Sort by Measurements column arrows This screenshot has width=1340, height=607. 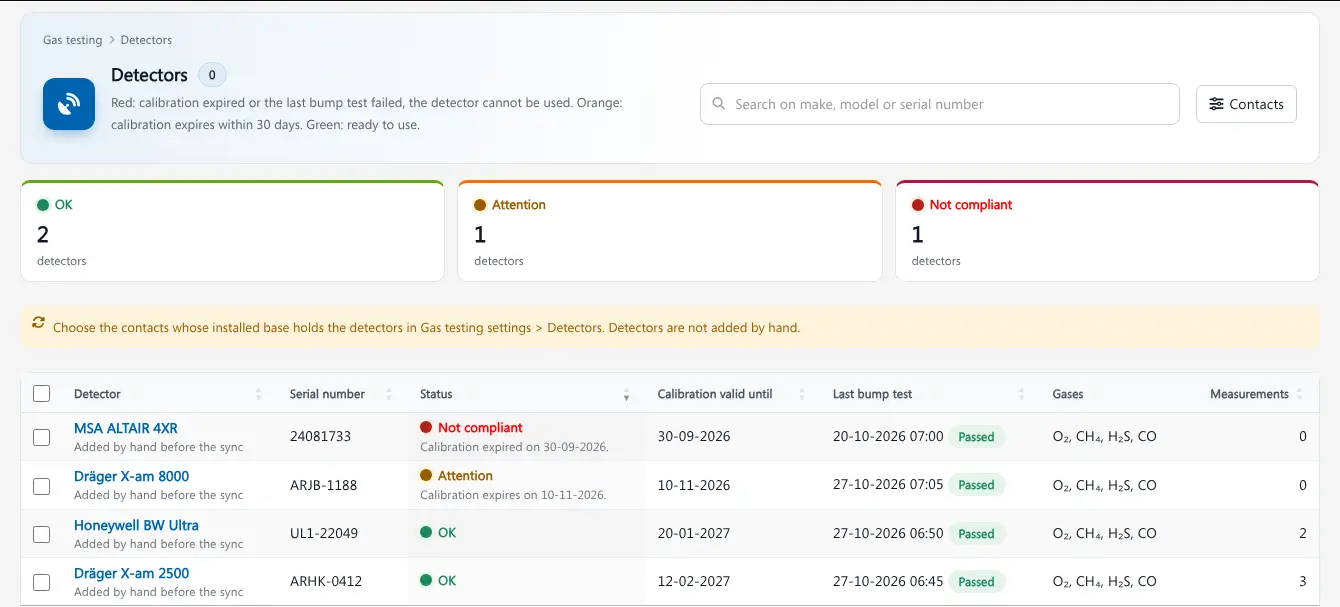click(x=1300, y=394)
